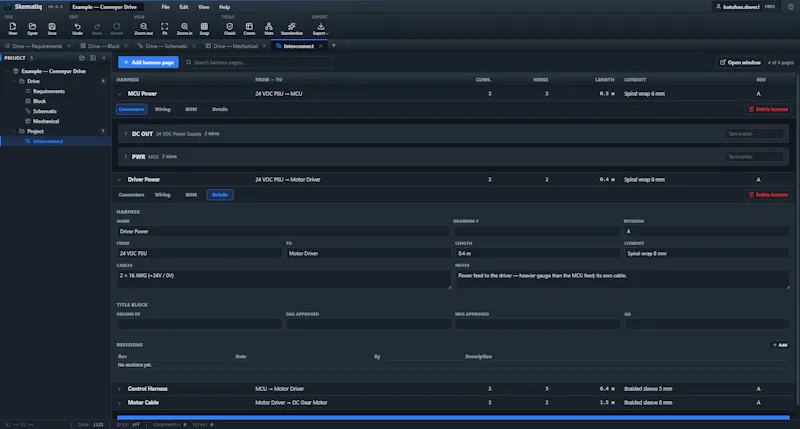Click the Save toolbar icon
This screenshot has width=800, height=429.
pos(52,29)
